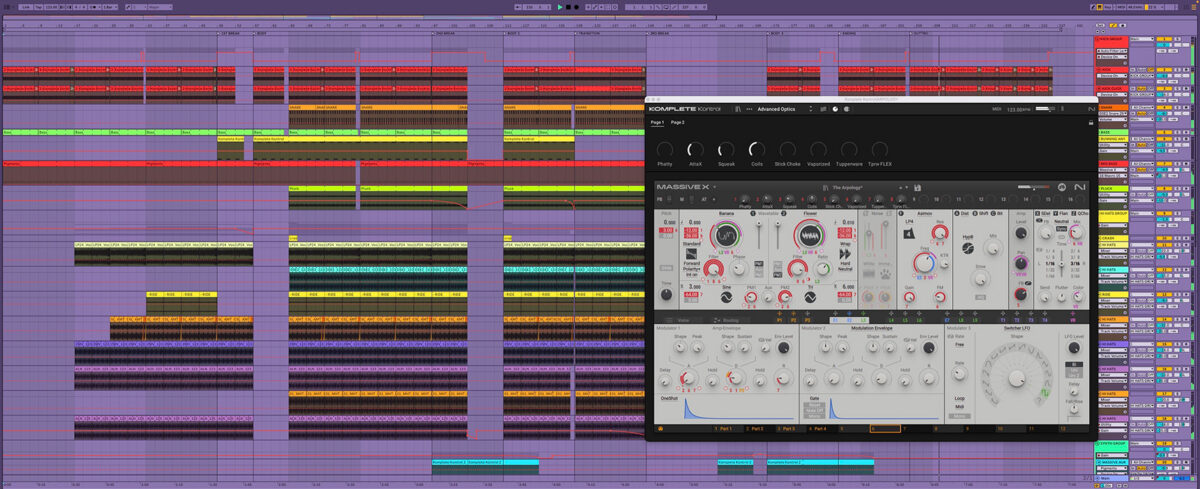This screenshot has width=1200, height=489.
Task: Expand the Massive X logo menu arrow
Action: (714, 187)
